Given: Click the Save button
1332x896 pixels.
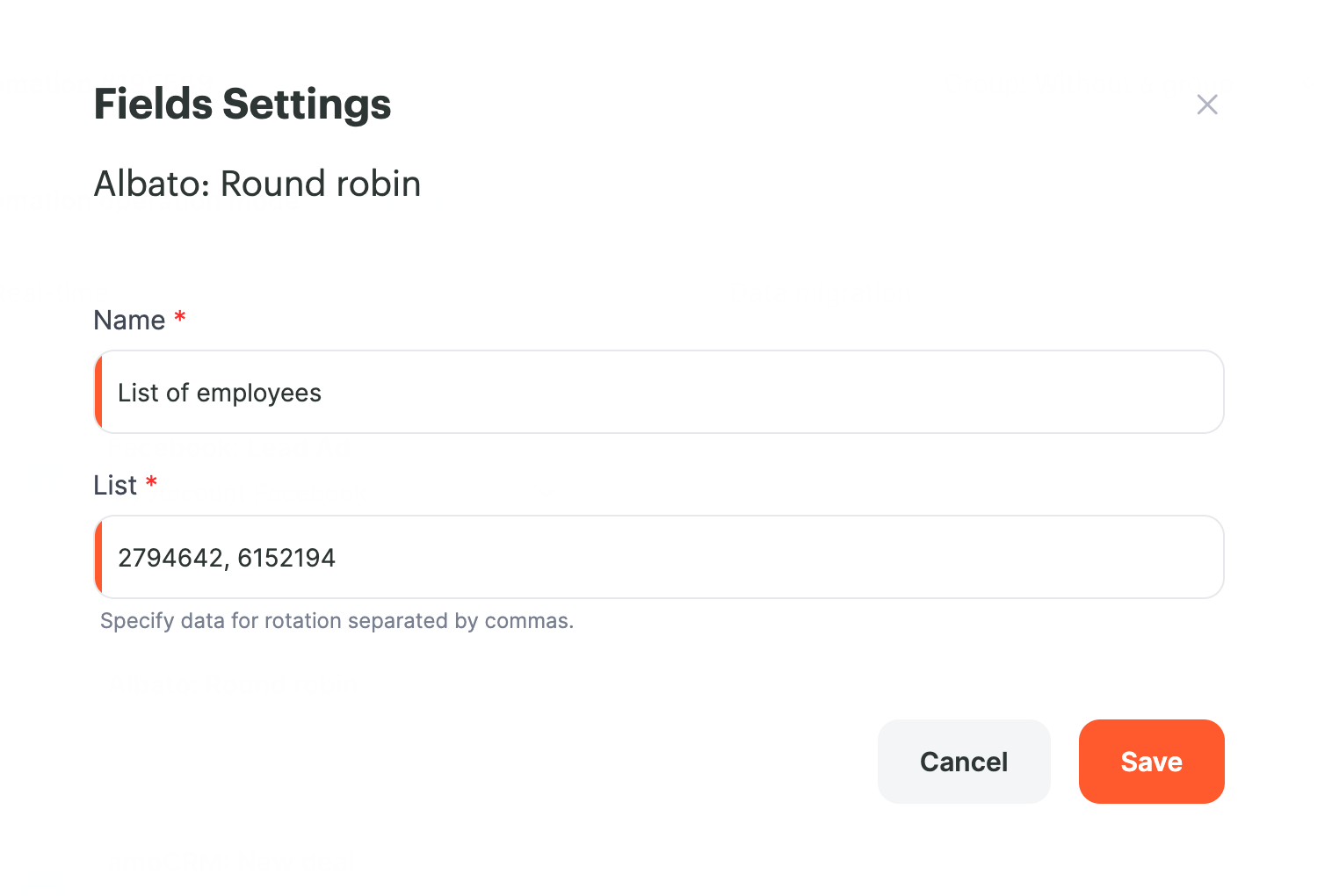Looking at the screenshot, I should (1151, 762).
